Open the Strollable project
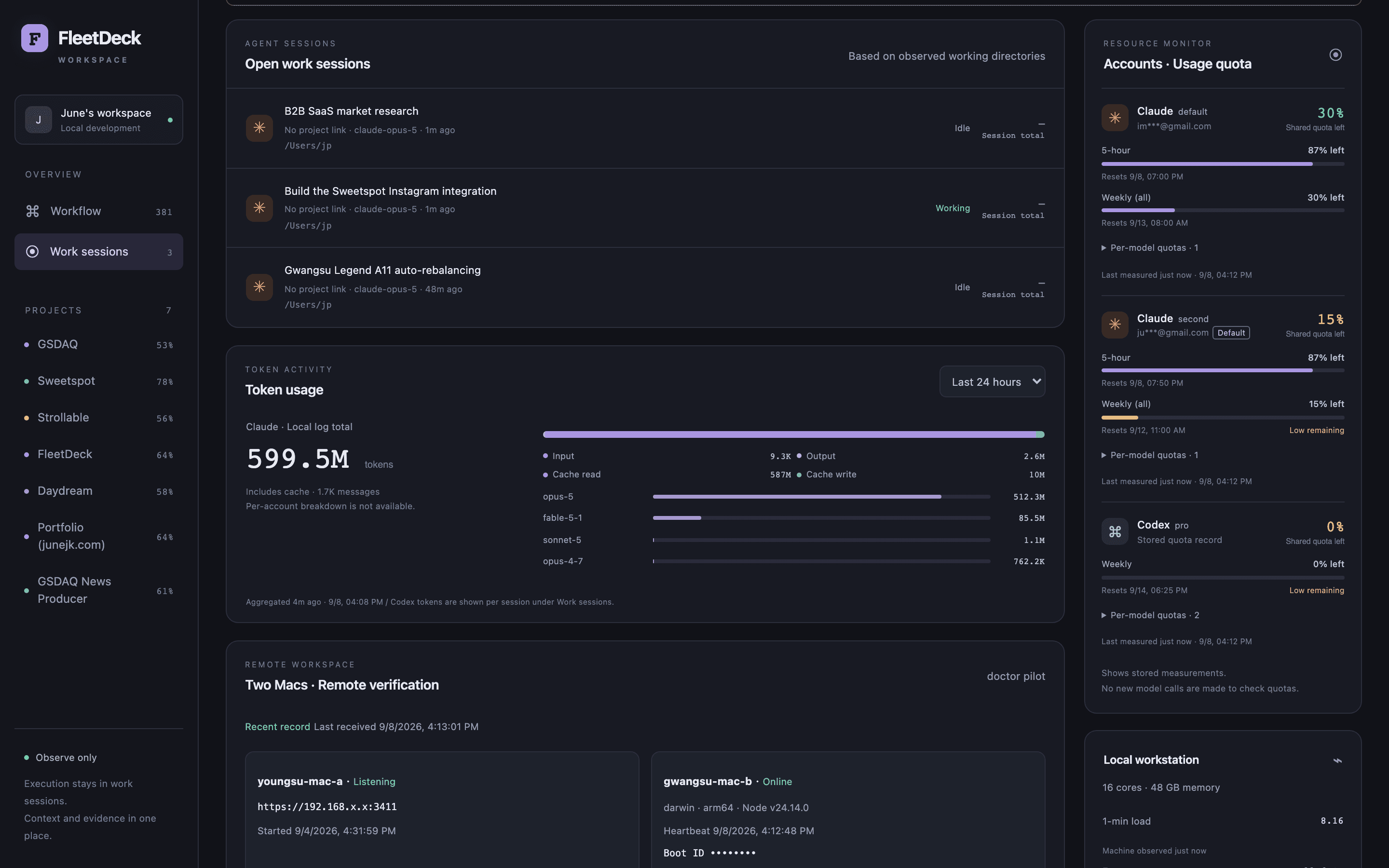The image size is (1389, 868). [x=99, y=418]
